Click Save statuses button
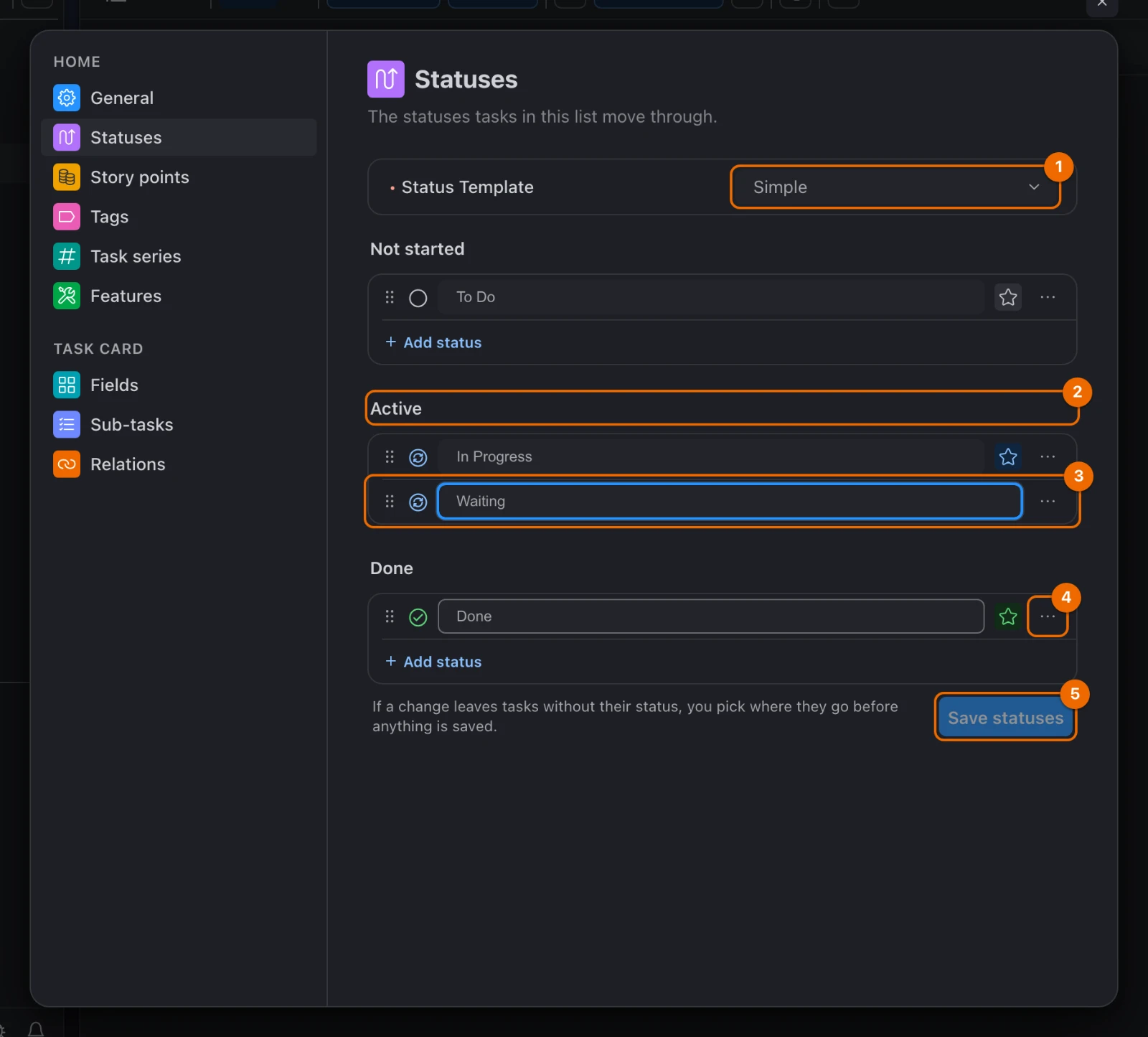 pyautogui.click(x=1005, y=718)
